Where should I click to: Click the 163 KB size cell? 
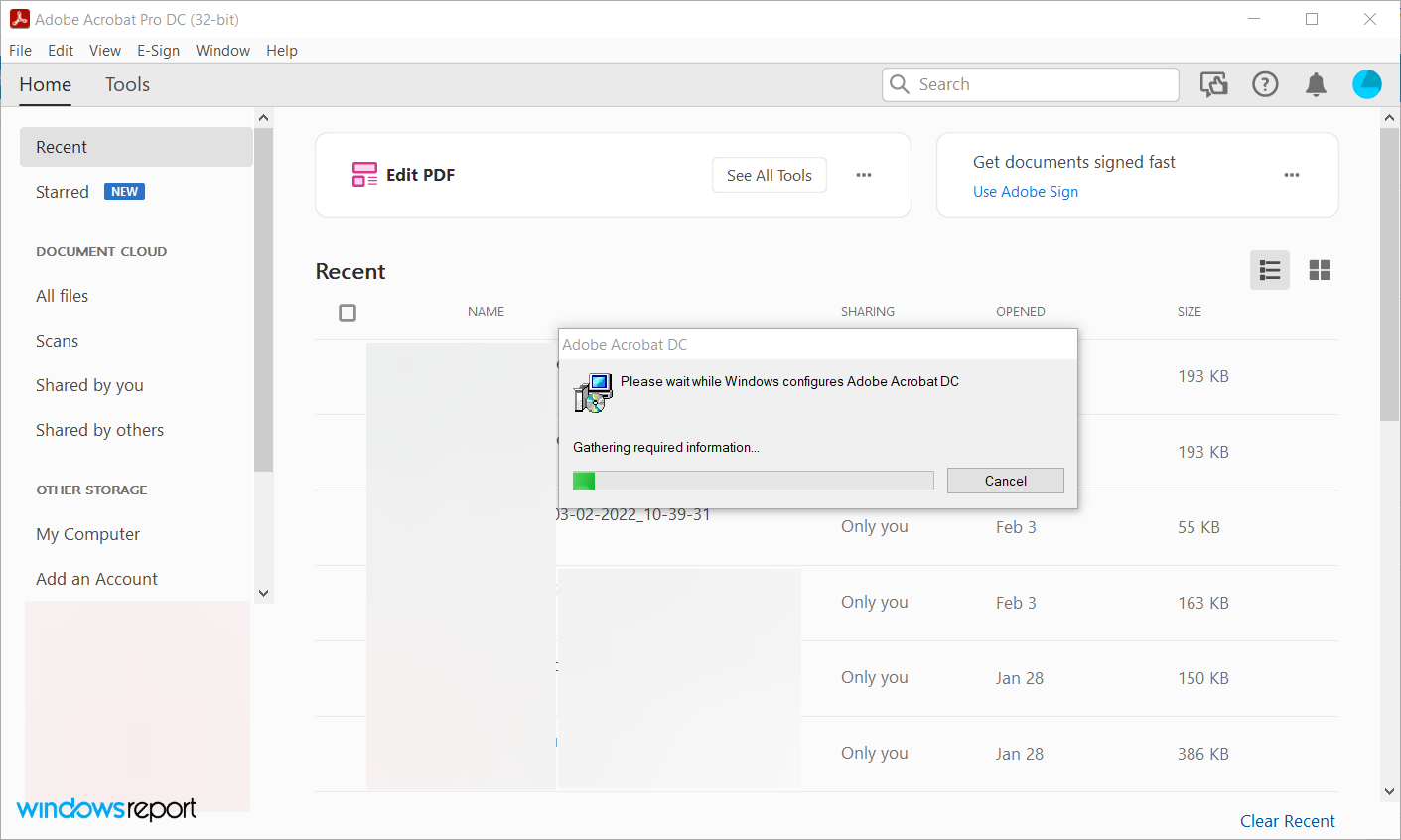click(x=1203, y=603)
